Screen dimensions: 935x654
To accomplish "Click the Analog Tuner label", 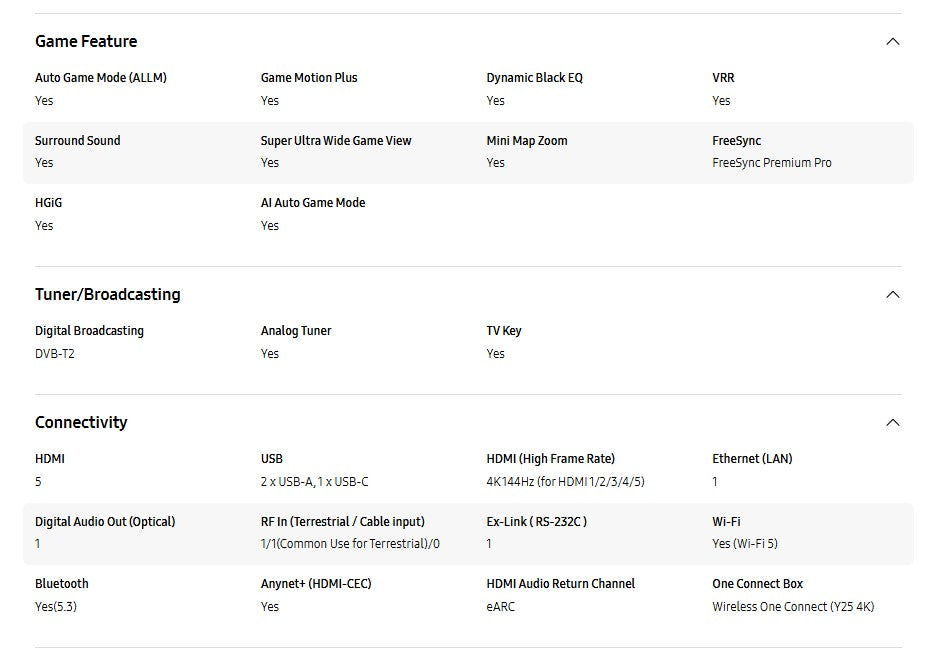I will [x=295, y=331].
